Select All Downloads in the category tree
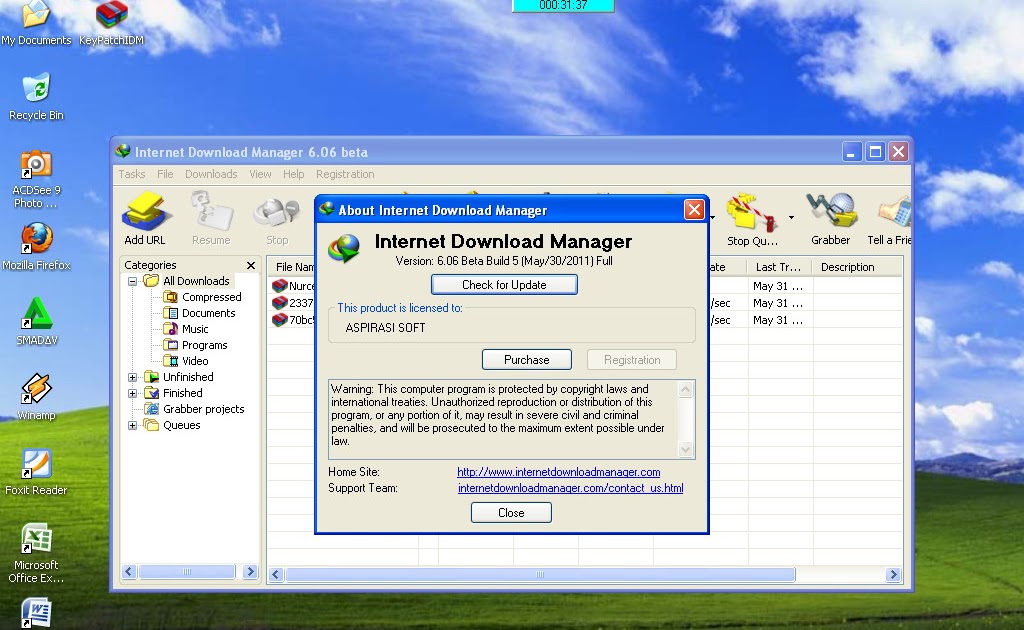This screenshot has height=630, width=1024. click(x=187, y=281)
